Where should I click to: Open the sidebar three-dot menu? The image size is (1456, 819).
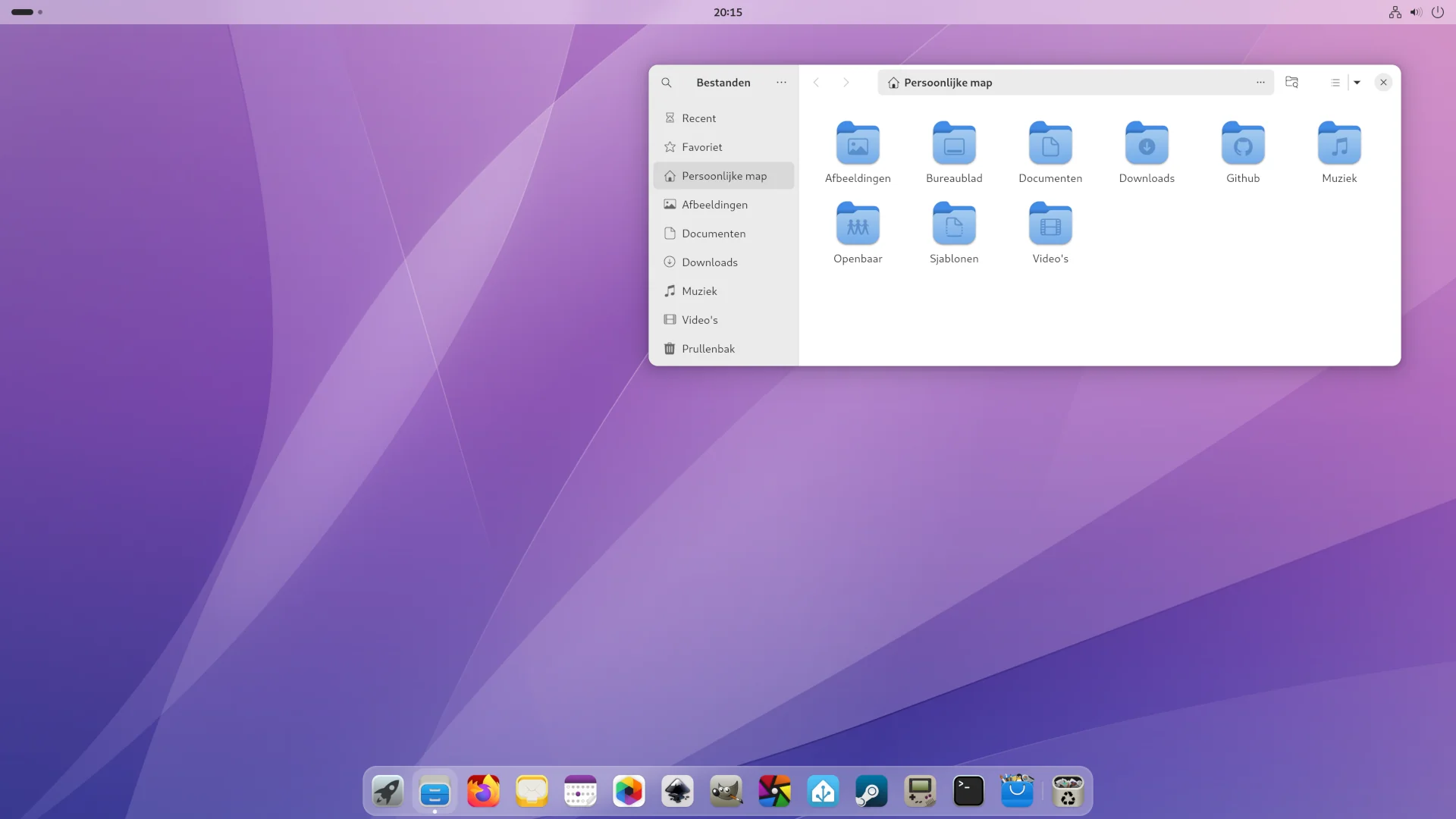(x=781, y=83)
